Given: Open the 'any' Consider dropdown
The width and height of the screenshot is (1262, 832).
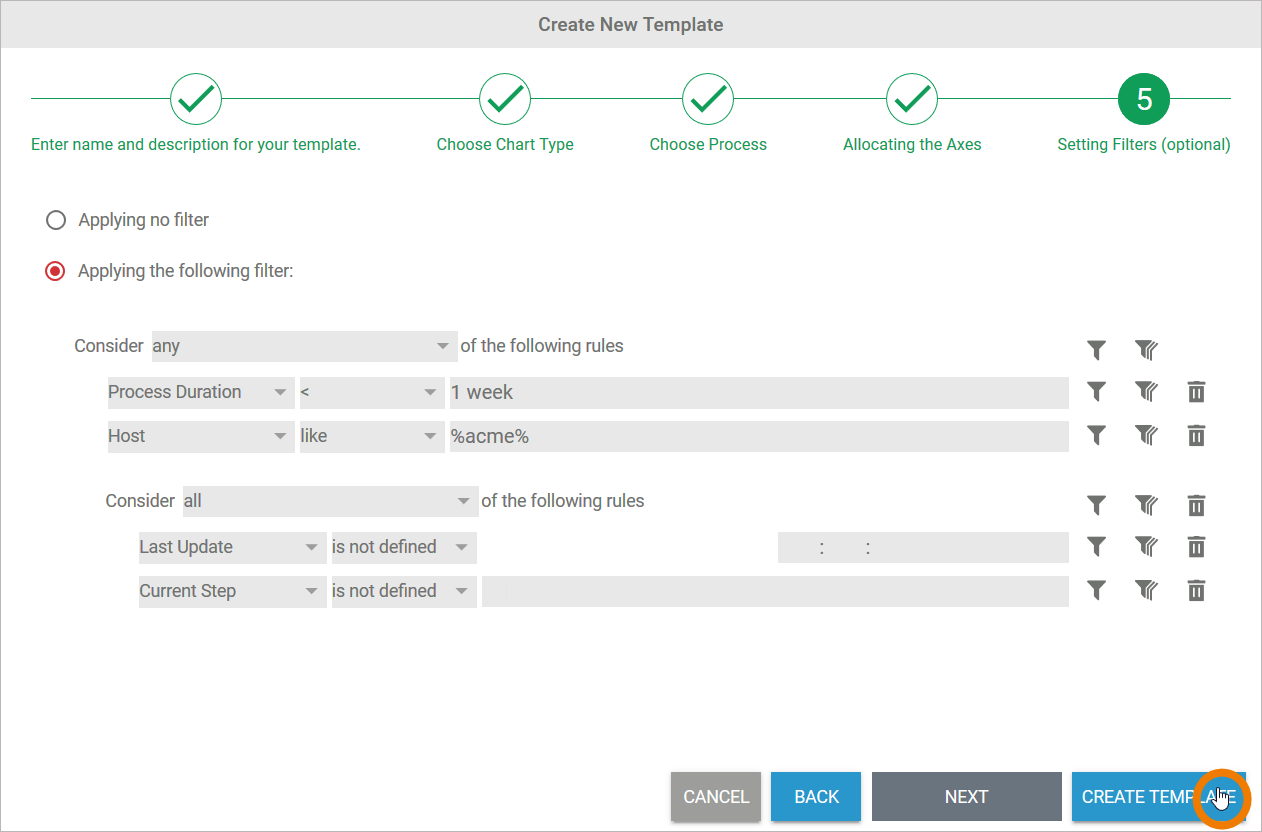Looking at the screenshot, I should pyautogui.click(x=304, y=346).
